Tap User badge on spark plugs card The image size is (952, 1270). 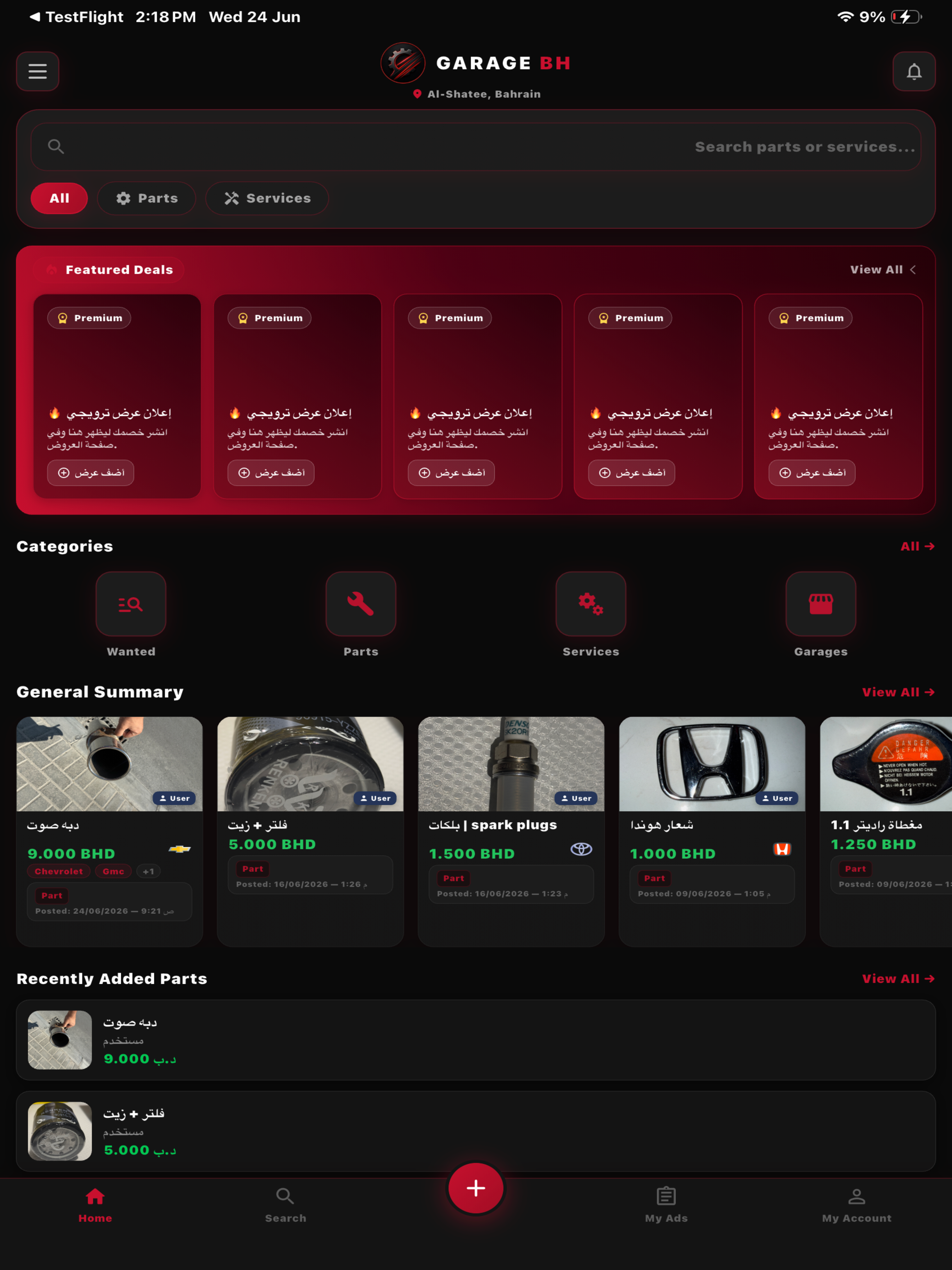[x=576, y=798]
